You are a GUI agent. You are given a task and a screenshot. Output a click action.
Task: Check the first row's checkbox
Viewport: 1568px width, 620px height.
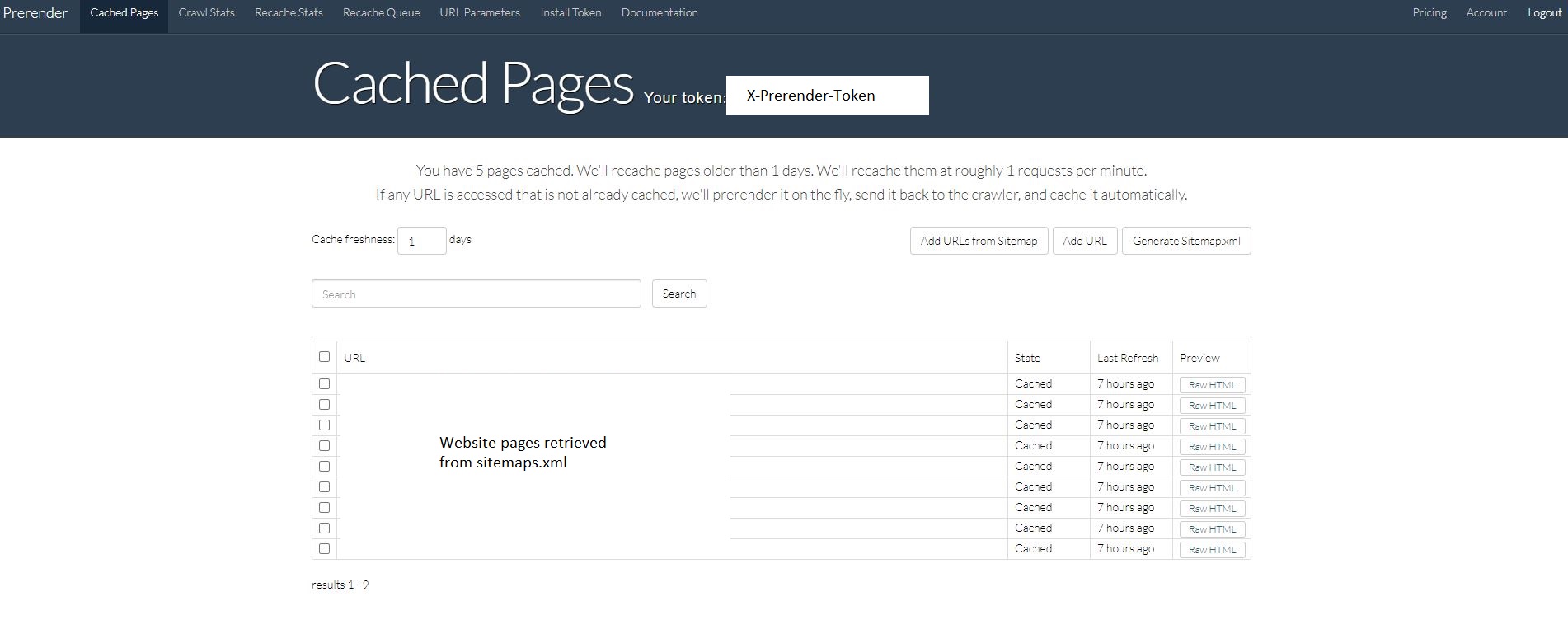coord(324,384)
